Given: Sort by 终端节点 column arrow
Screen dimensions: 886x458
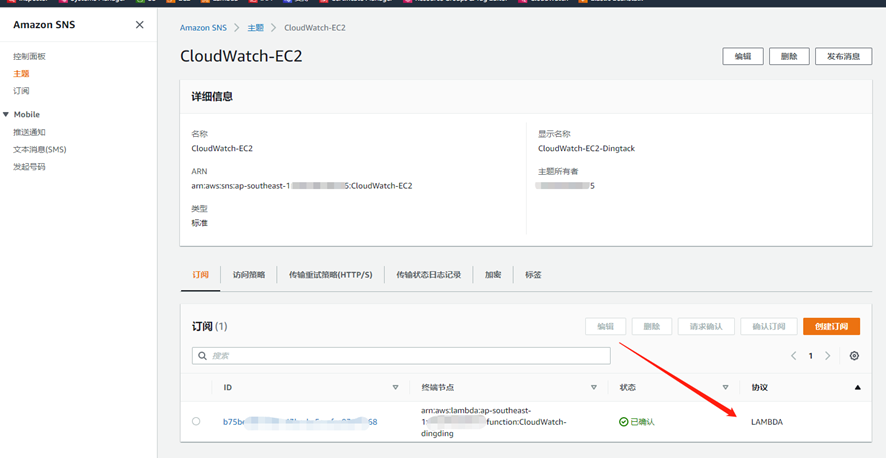Looking at the screenshot, I should [593, 387].
